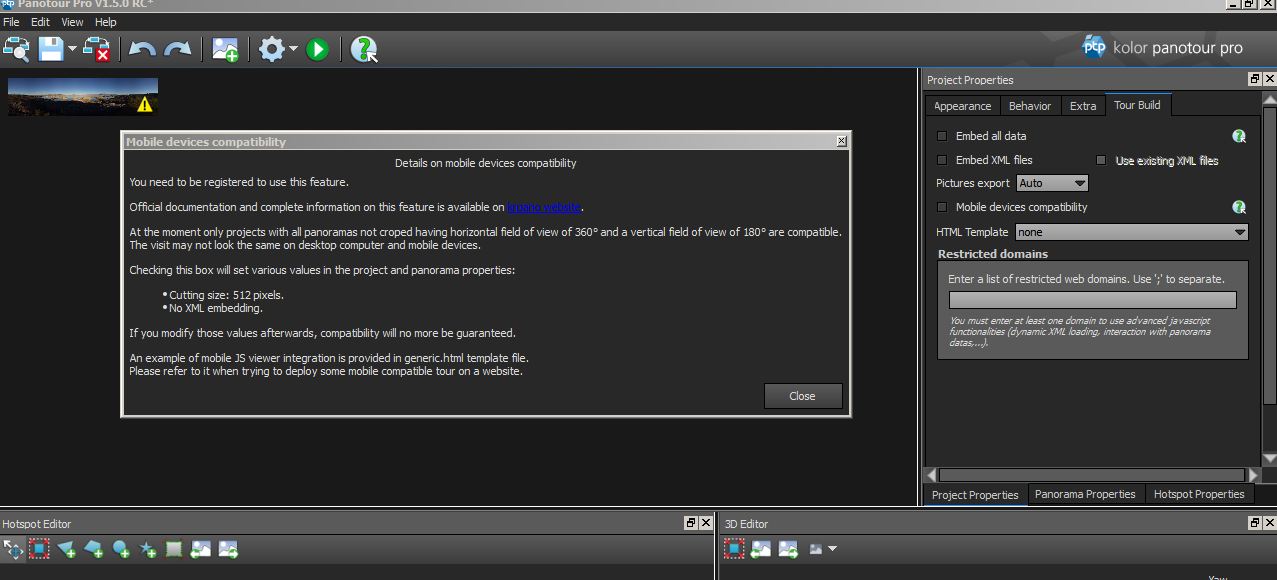Screen dimensions: 1277x580
Task: Enable the Embed all data checkbox
Action: tap(942, 136)
